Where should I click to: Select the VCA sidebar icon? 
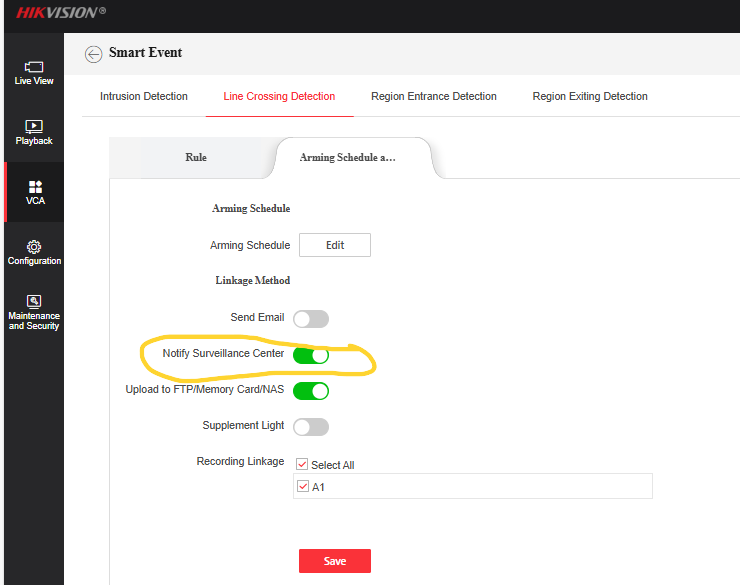point(35,192)
